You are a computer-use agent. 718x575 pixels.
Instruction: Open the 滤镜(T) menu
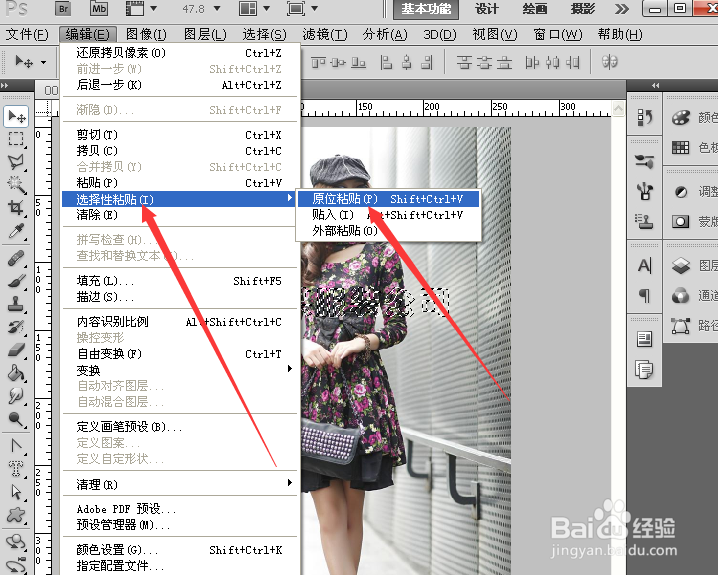[x=325, y=34]
